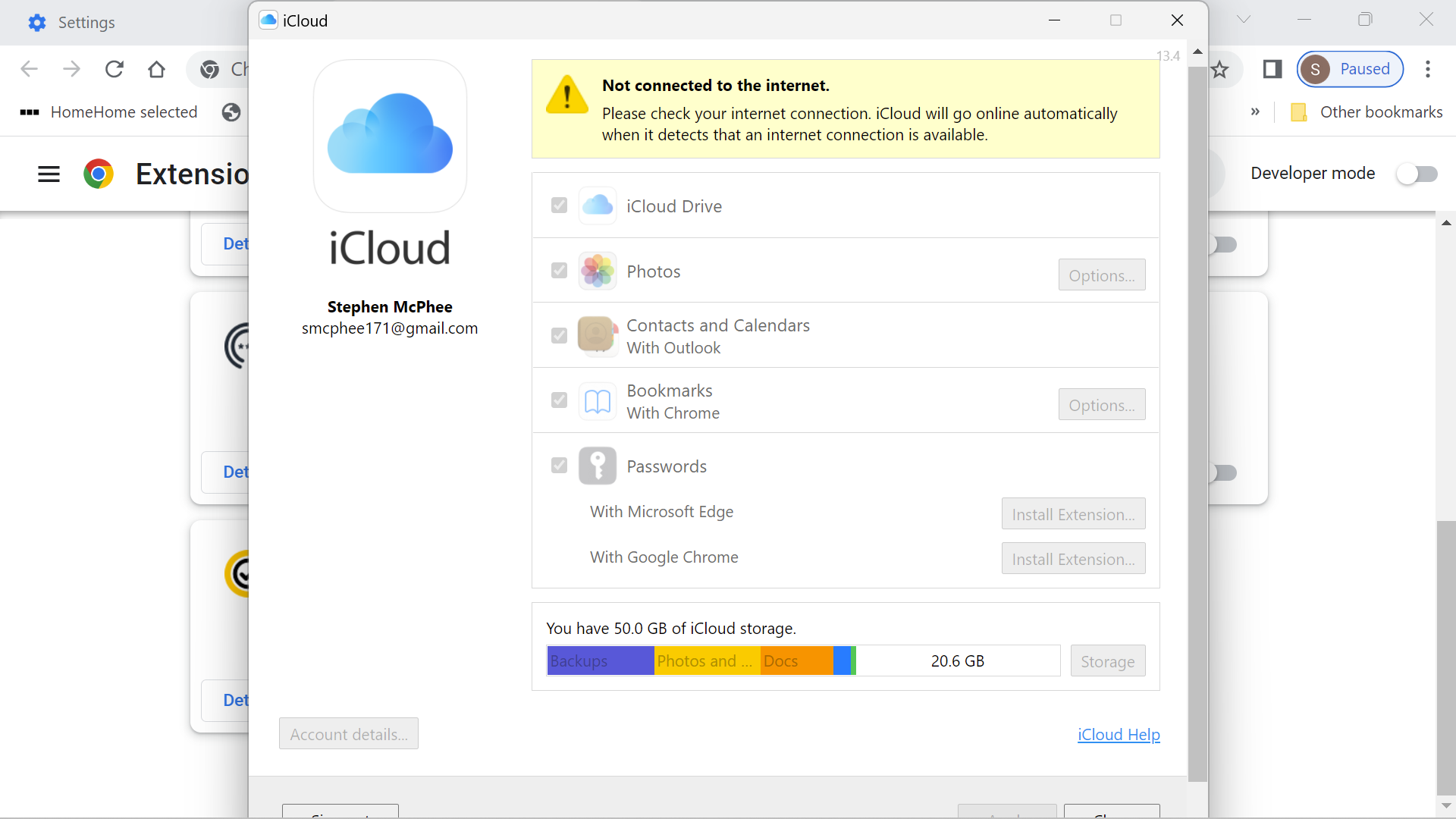Open Chrome home page icon
1456x819 pixels.
pyautogui.click(x=157, y=69)
